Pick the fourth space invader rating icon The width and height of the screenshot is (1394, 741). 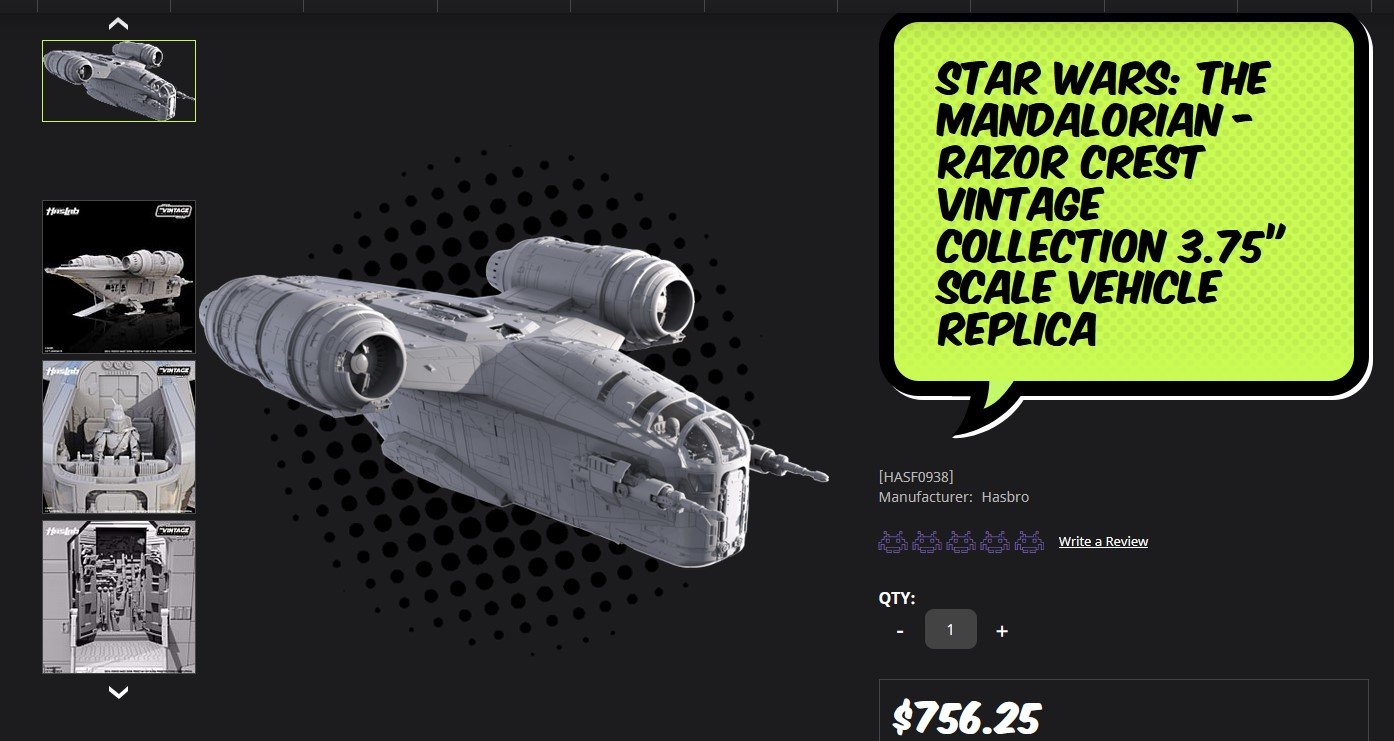click(x=995, y=542)
